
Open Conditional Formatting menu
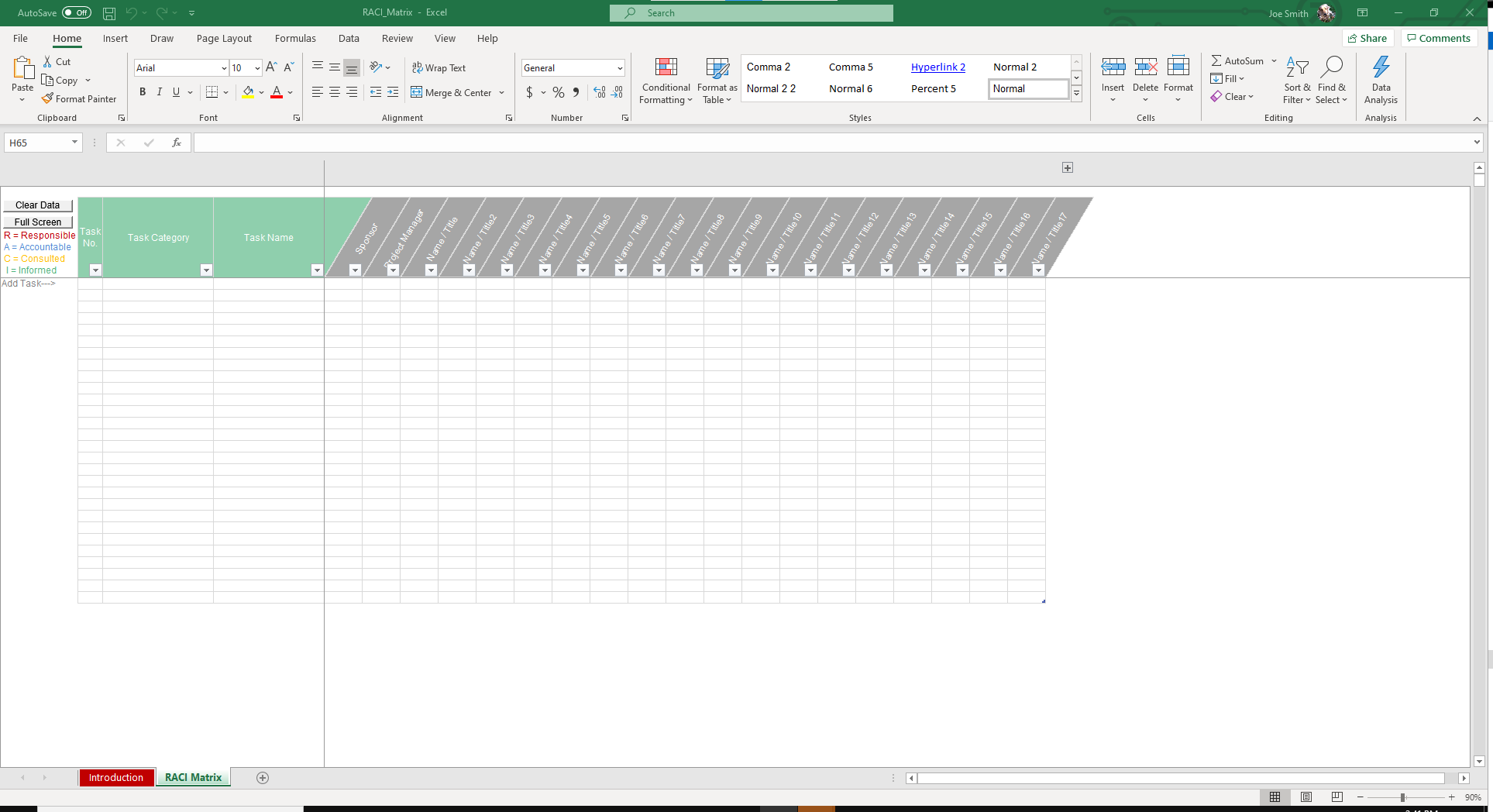click(x=666, y=81)
